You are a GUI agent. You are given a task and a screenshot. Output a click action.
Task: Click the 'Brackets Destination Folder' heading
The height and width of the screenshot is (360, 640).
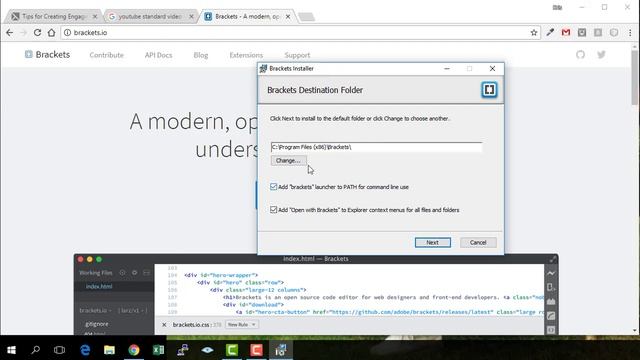pos(315,90)
